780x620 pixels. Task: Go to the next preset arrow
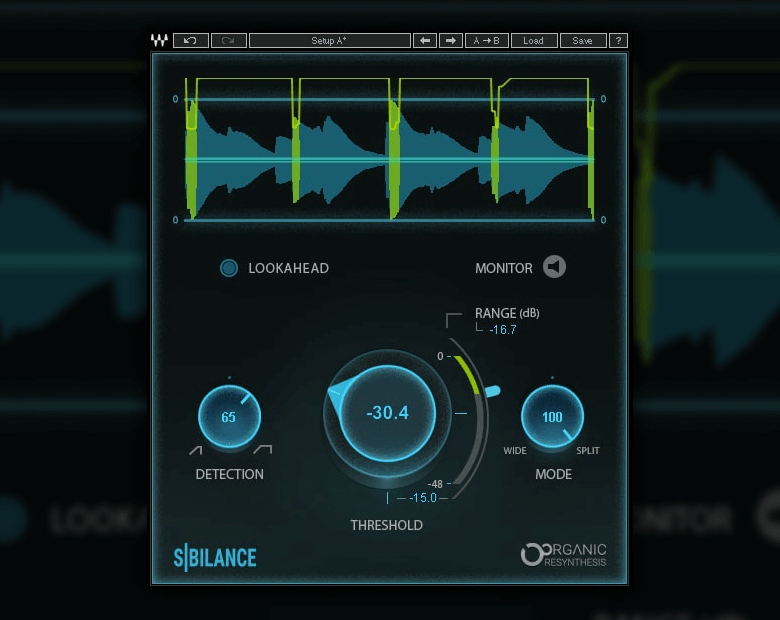[x=451, y=40]
